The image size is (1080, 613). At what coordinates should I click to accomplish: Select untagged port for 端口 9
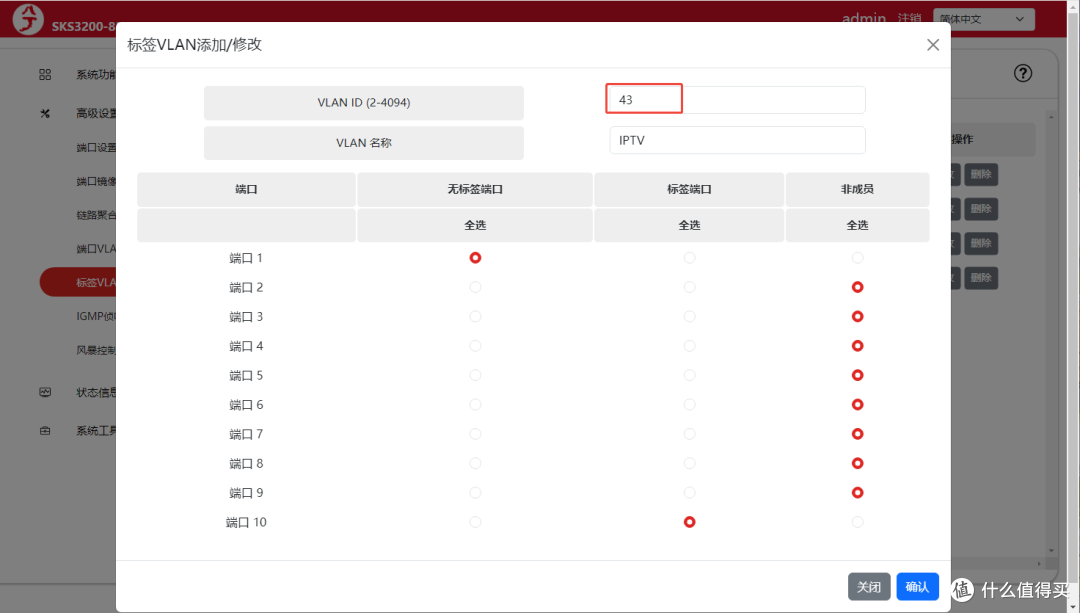475,493
